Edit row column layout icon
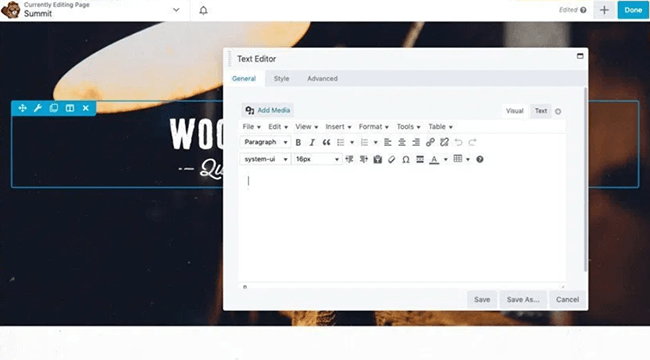650x360 pixels. click(x=70, y=108)
